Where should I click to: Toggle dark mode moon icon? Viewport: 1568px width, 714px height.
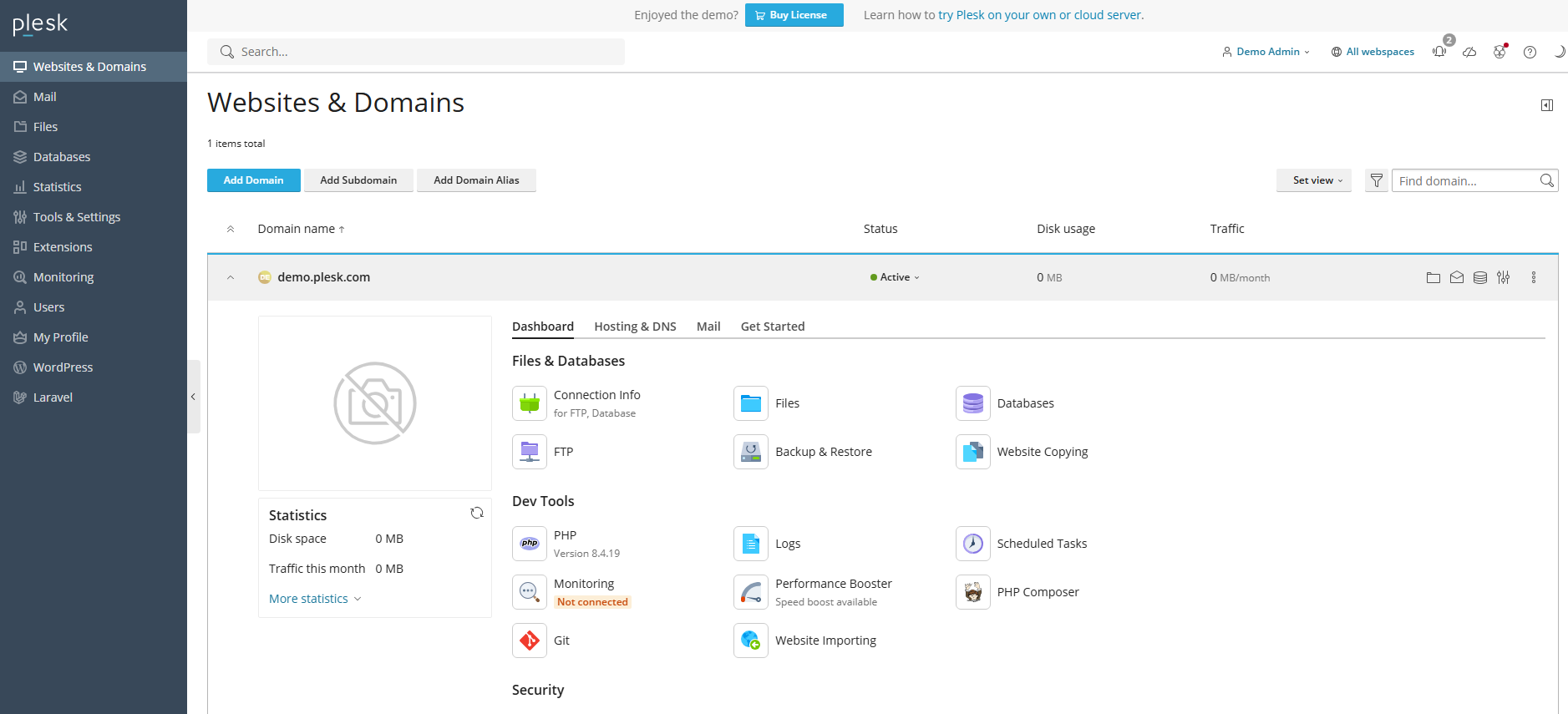(1559, 52)
